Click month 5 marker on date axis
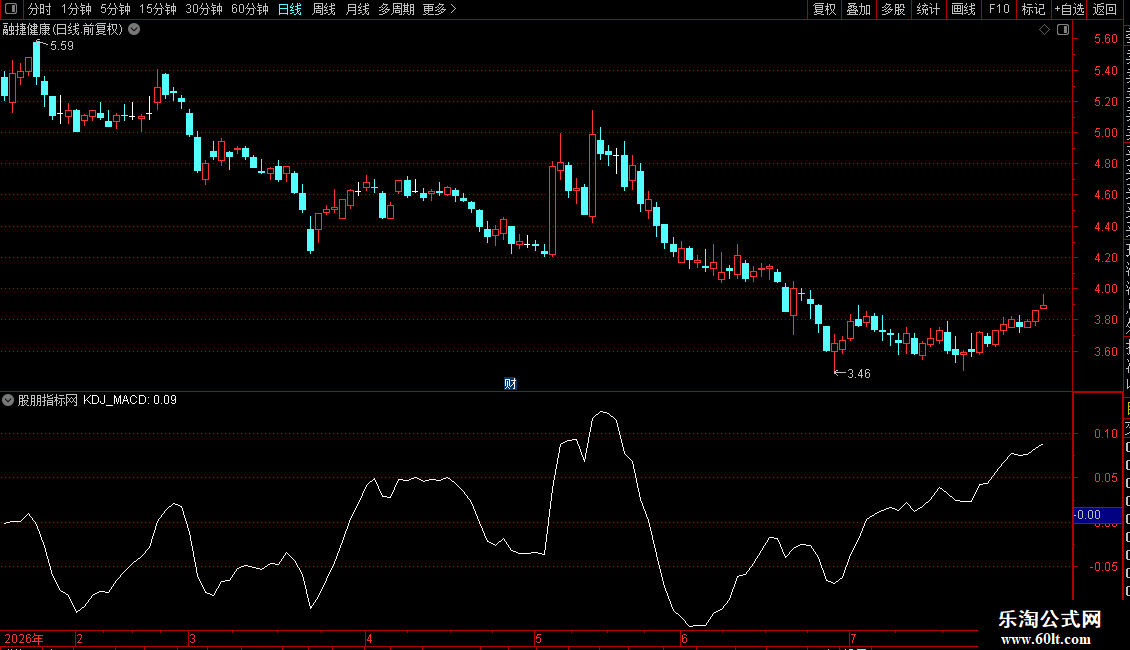1130x650 pixels. click(538, 638)
